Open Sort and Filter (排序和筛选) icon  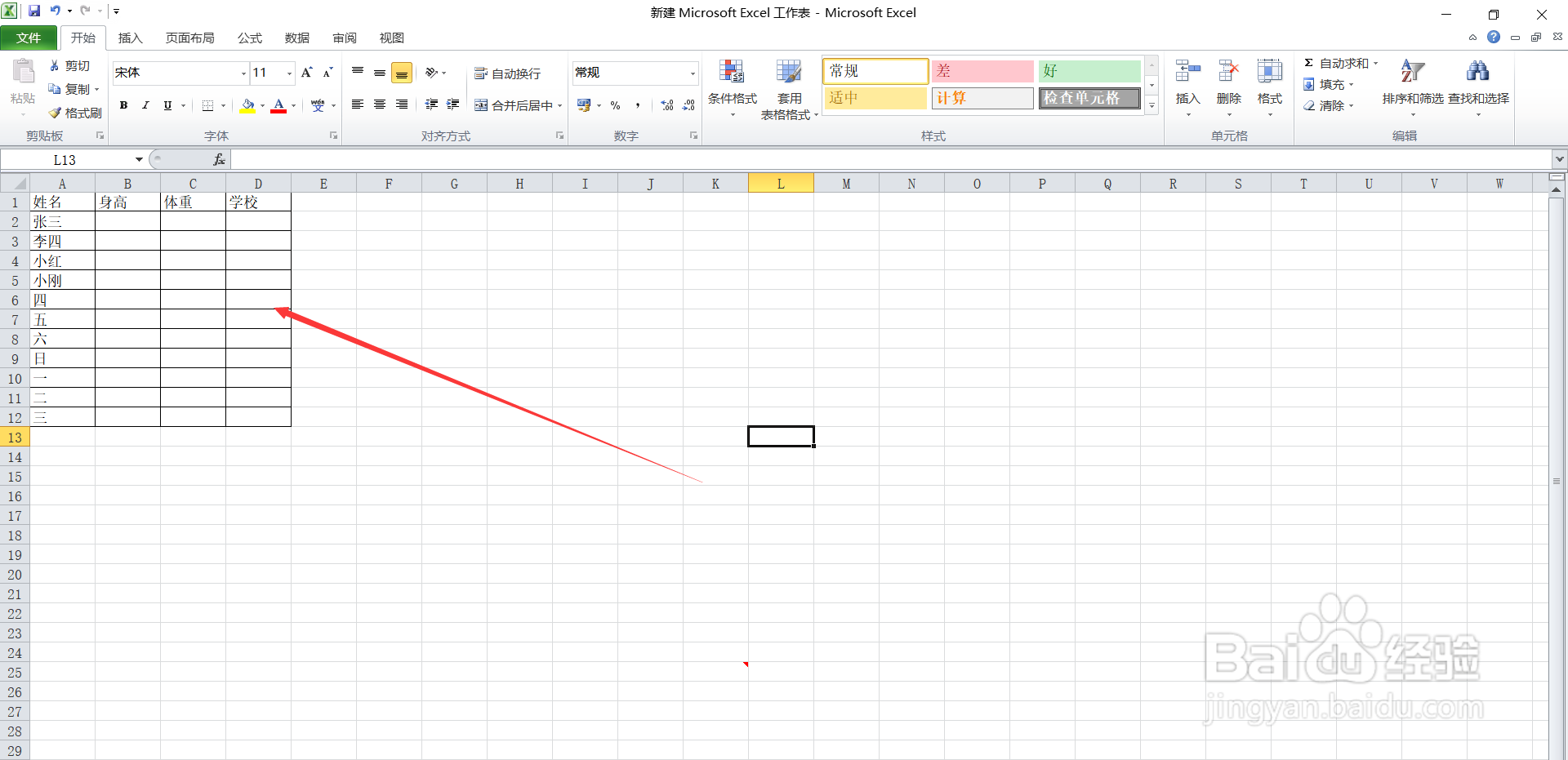(1412, 72)
